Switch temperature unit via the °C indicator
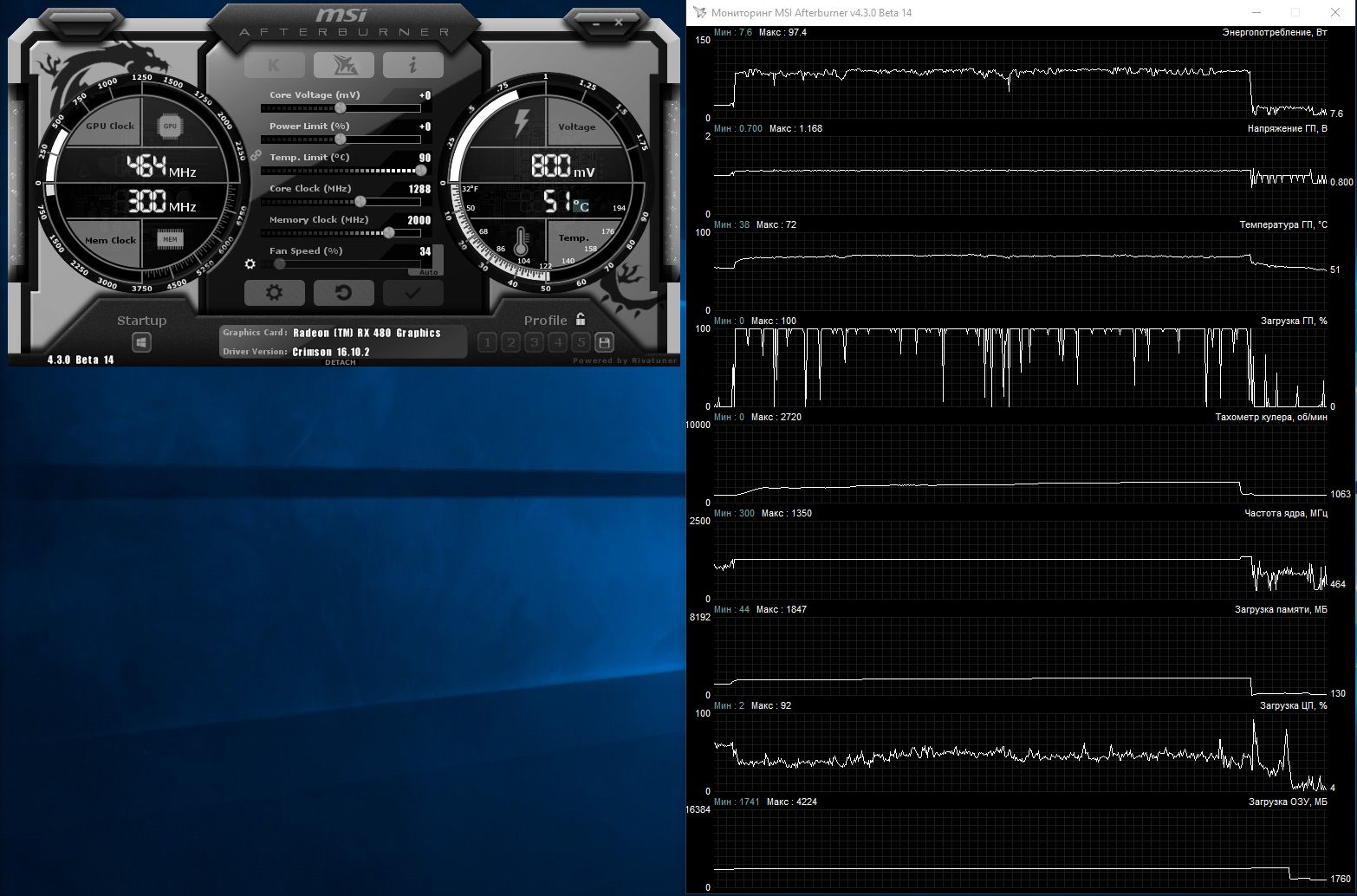The height and width of the screenshot is (896, 1357). click(581, 206)
